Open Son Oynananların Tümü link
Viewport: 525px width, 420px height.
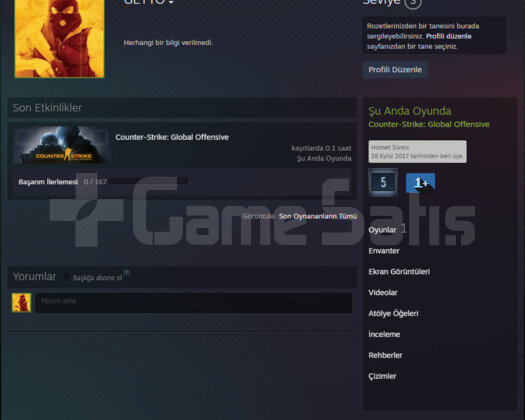coord(318,216)
